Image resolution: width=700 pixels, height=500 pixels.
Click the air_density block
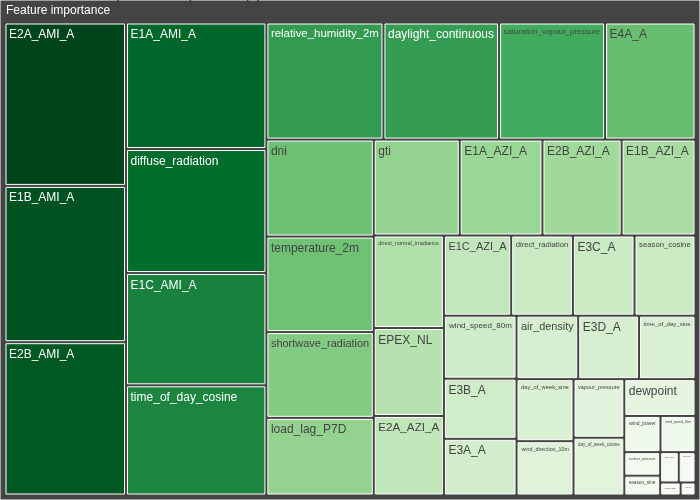click(x=547, y=347)
